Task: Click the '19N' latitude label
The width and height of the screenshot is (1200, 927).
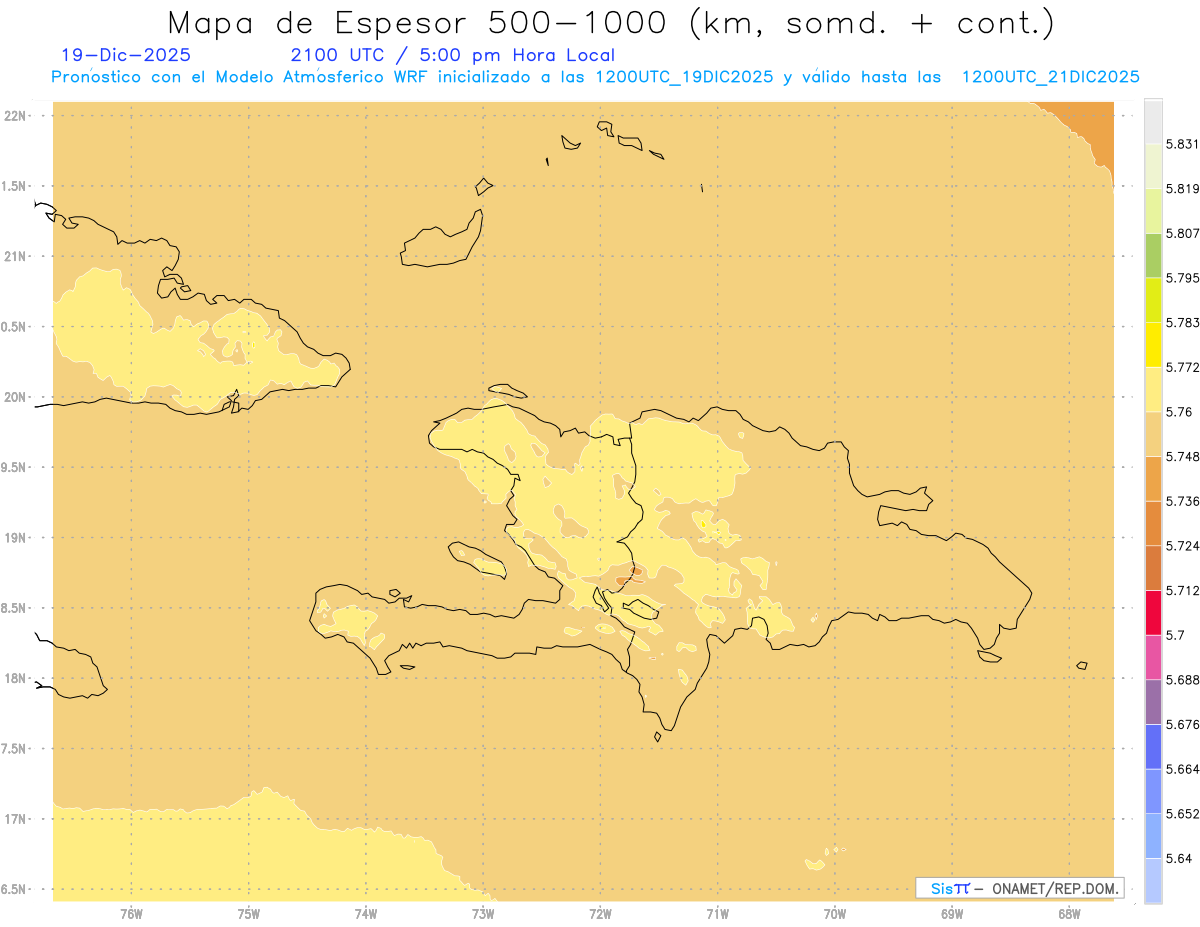Action: click(x=15, y=538)
